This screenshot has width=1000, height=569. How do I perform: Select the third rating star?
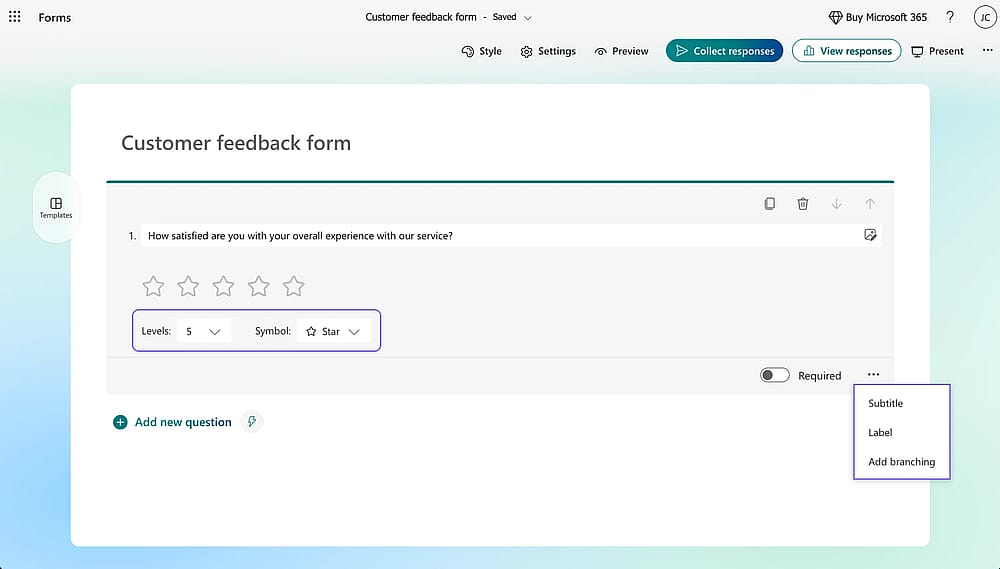tap(223, 286)
